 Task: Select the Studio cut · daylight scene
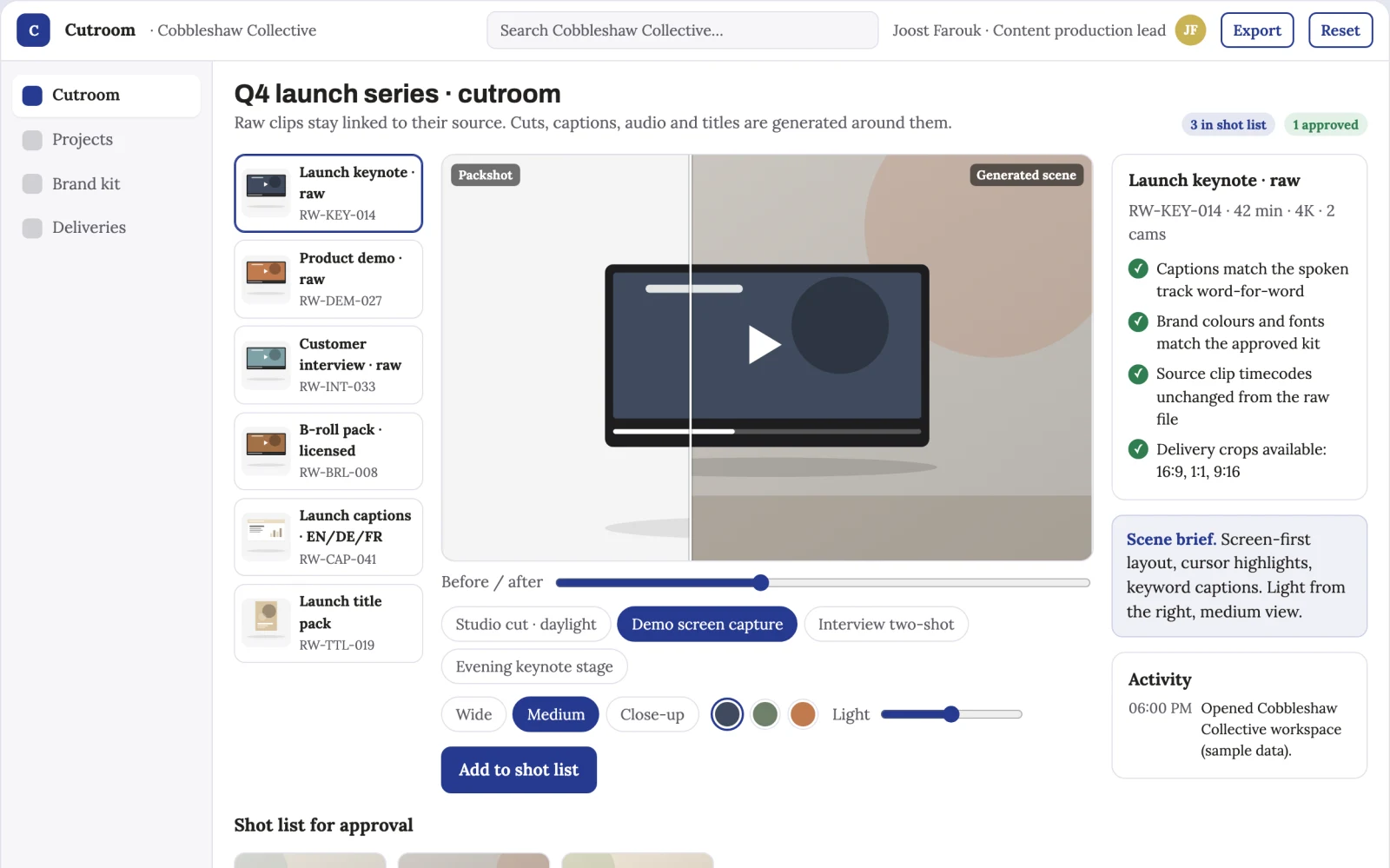click(526, 624)
